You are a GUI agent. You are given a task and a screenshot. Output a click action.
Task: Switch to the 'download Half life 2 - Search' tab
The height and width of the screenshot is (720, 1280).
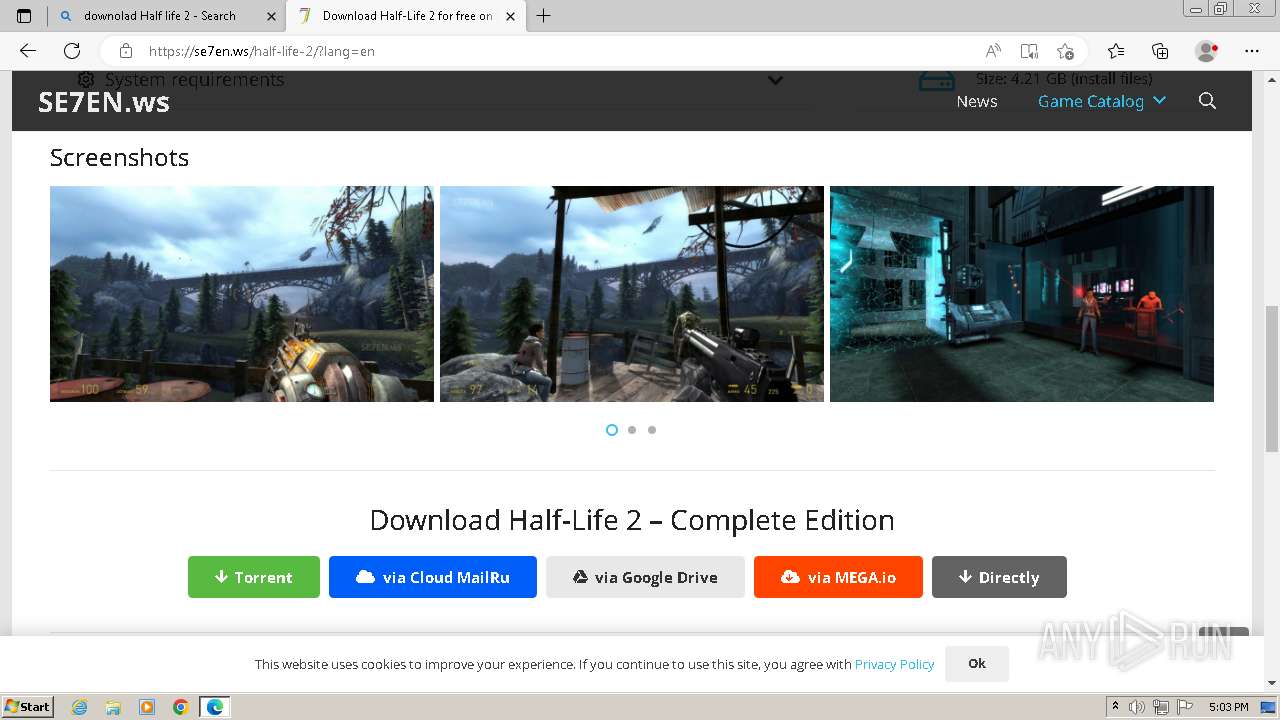(166, 16)
